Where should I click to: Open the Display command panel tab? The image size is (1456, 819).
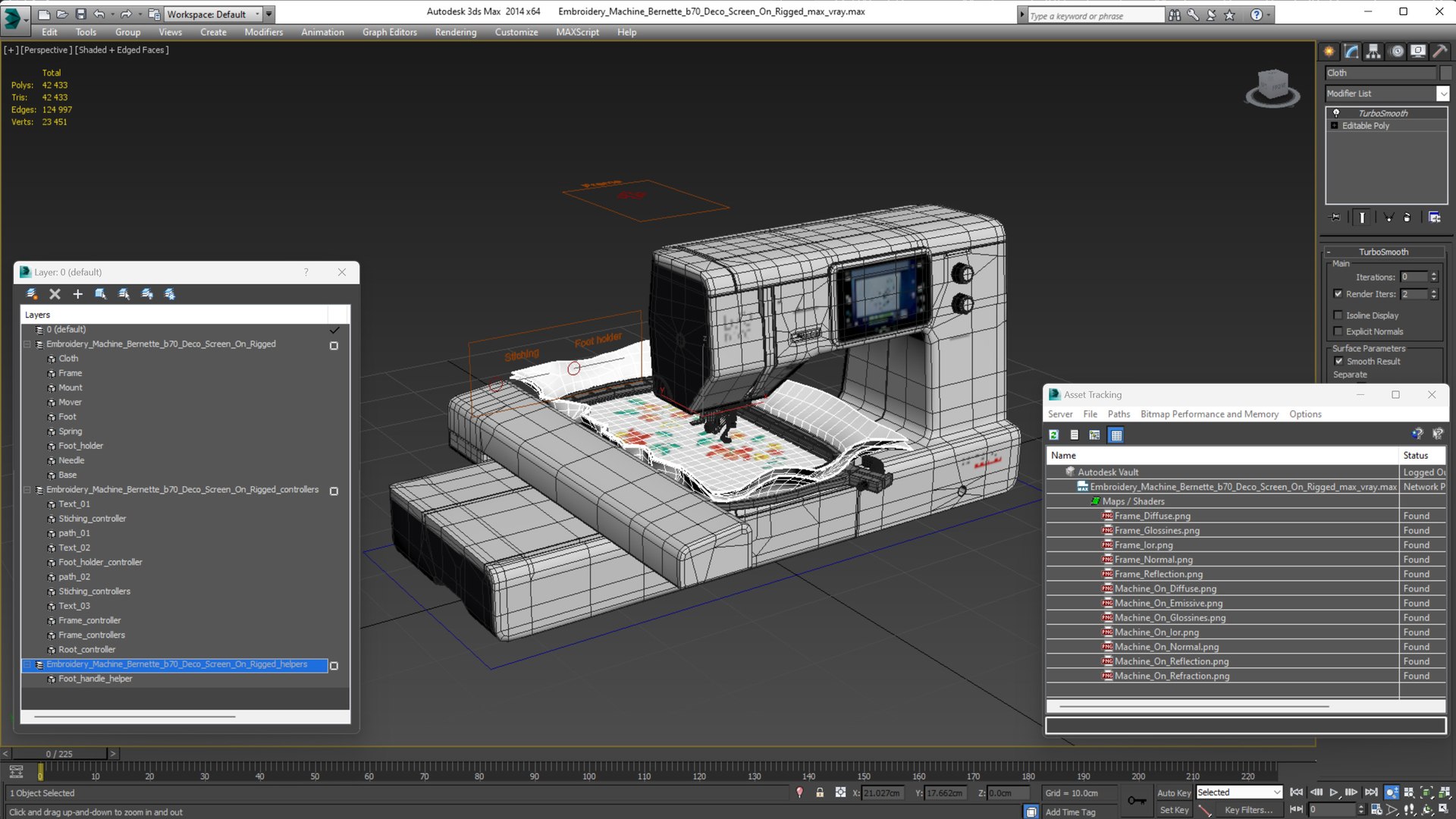1417,51
